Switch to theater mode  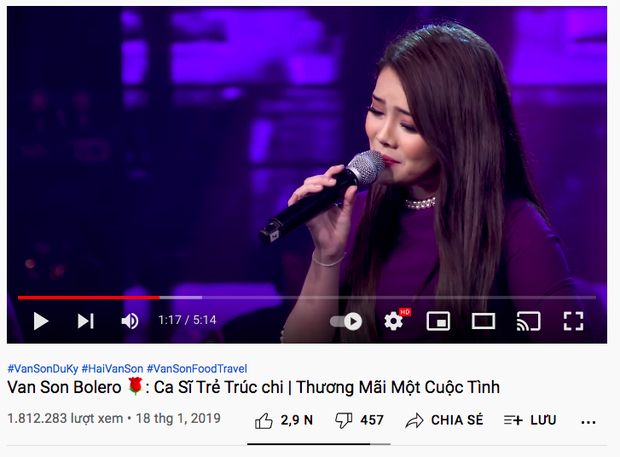pyautogui.click(x=483, y=321)
